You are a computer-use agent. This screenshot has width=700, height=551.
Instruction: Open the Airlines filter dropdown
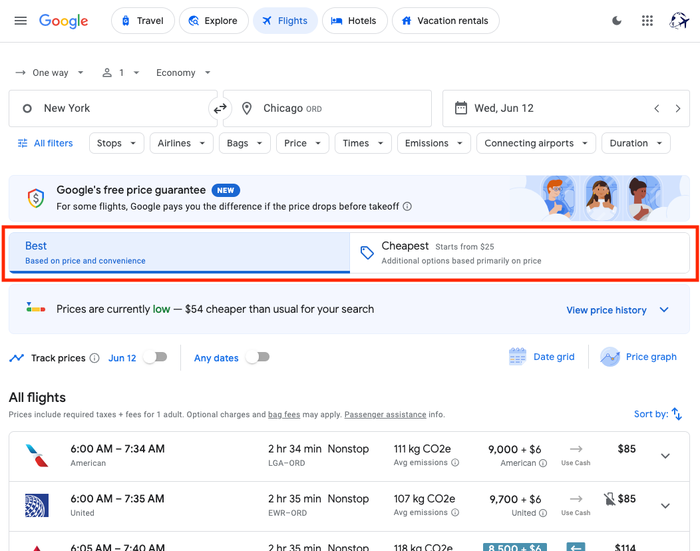tap(181, 143)
